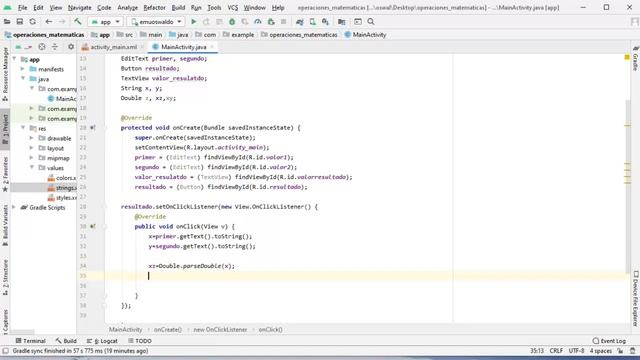Collapse the values folder
640x360 pixels.
point(31,168)
